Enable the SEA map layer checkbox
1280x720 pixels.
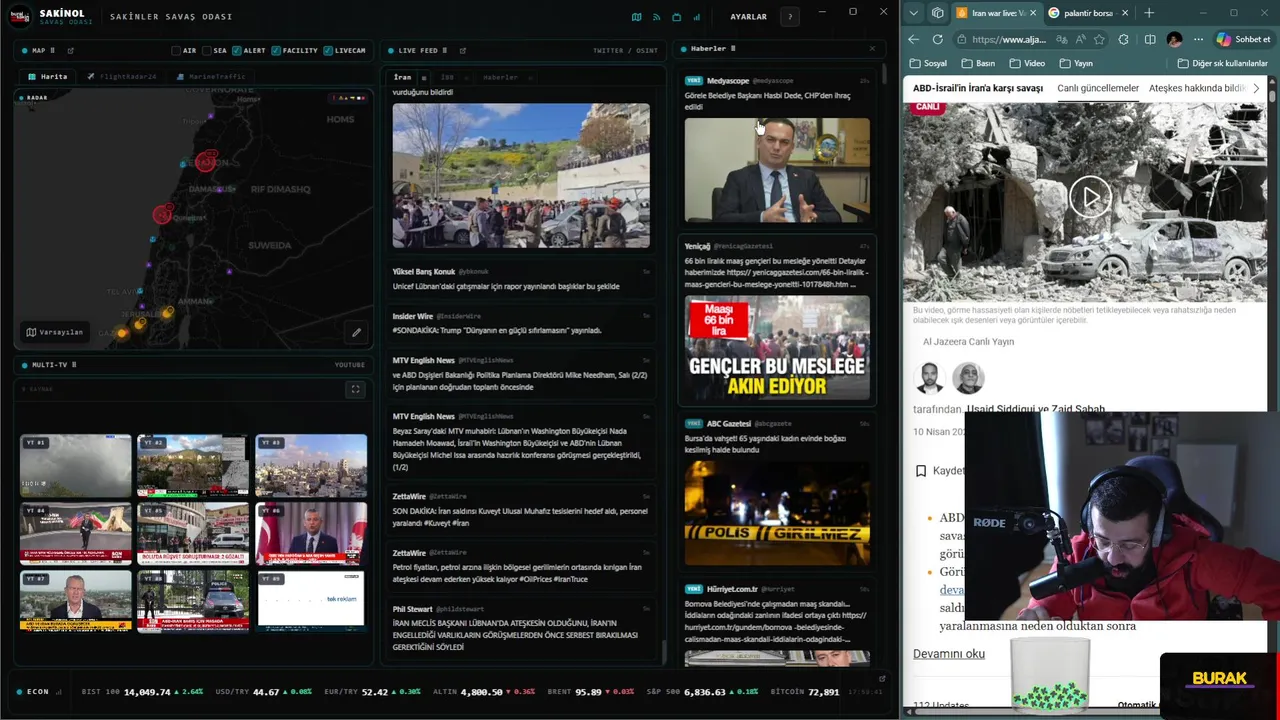coord(207,50)
